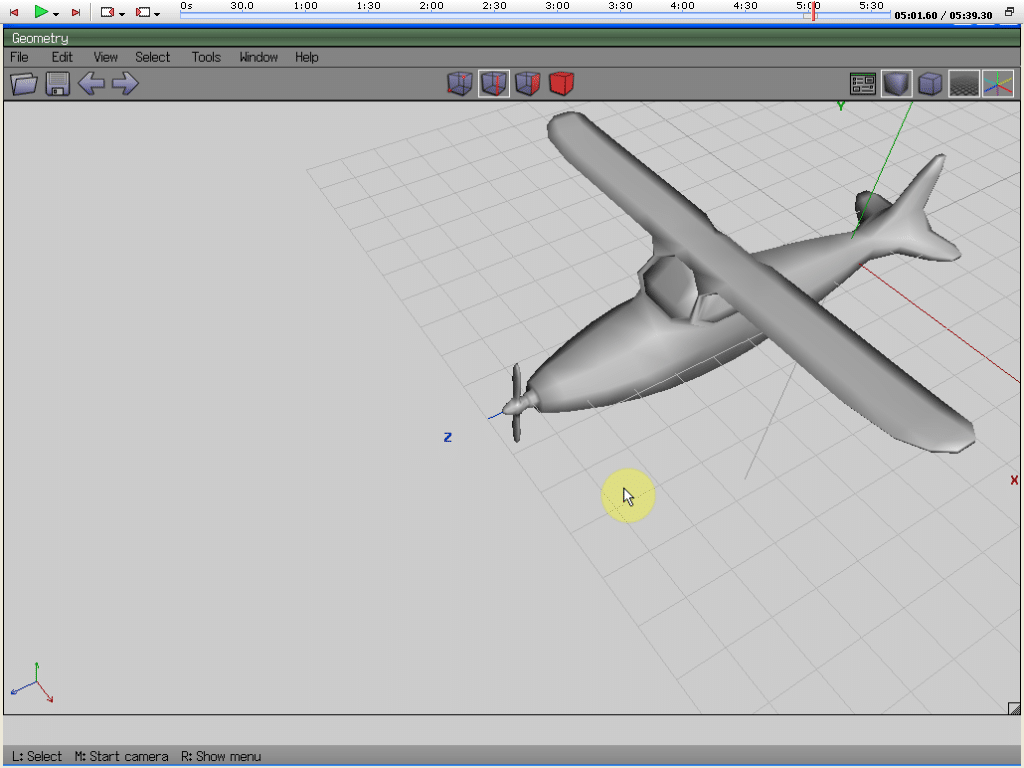Open the properties panel list icon
The width and height of the screenshot is (1024, 768).
(863, 84)
